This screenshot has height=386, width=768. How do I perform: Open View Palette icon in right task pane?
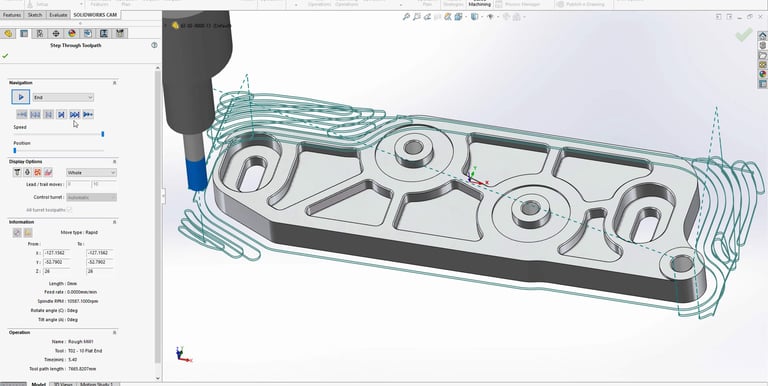[x=763, y=65]
